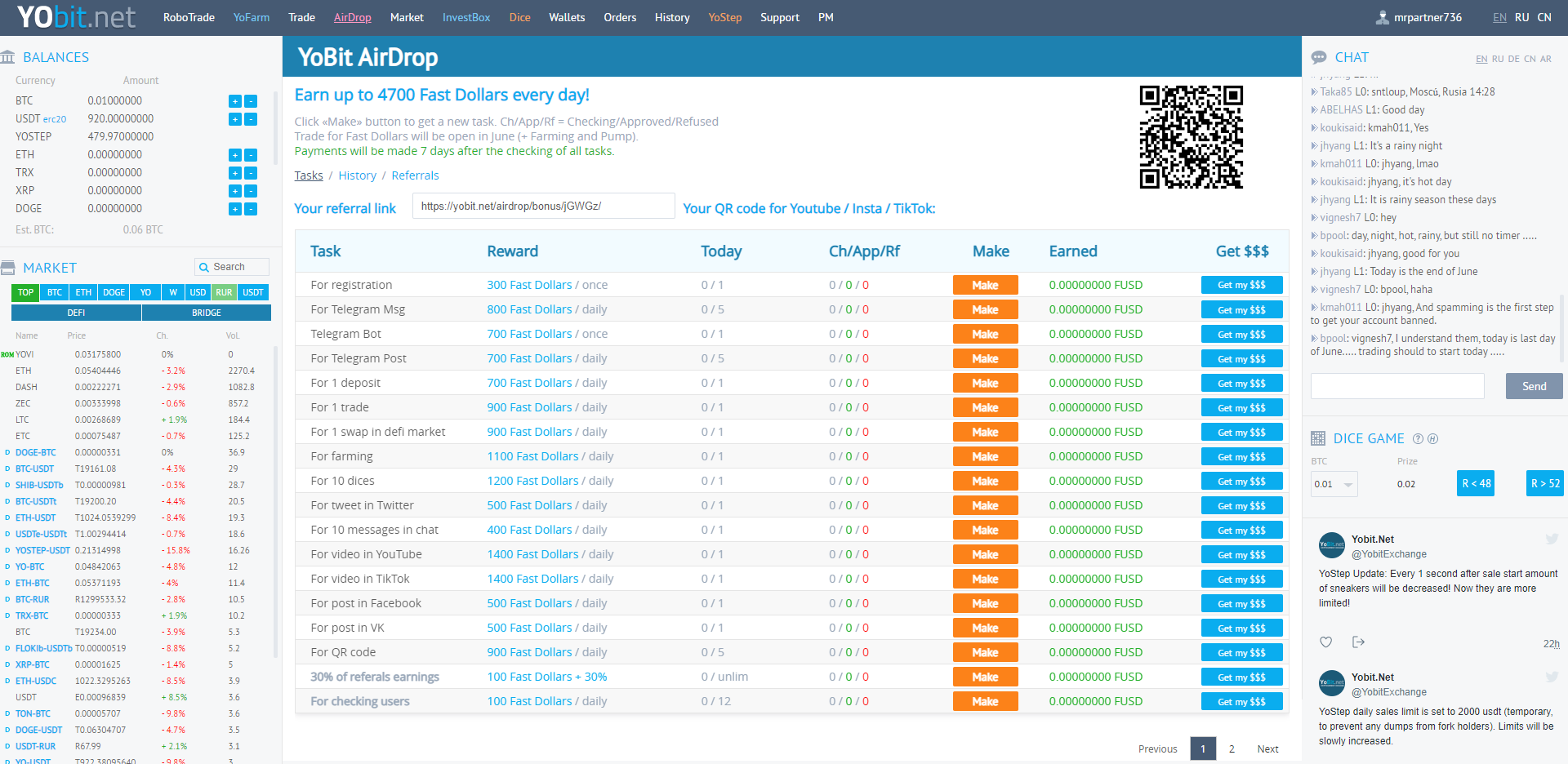Click the Balances bank icon
The width and height of the screenshot is (1568, 764).
click(8, 57)
